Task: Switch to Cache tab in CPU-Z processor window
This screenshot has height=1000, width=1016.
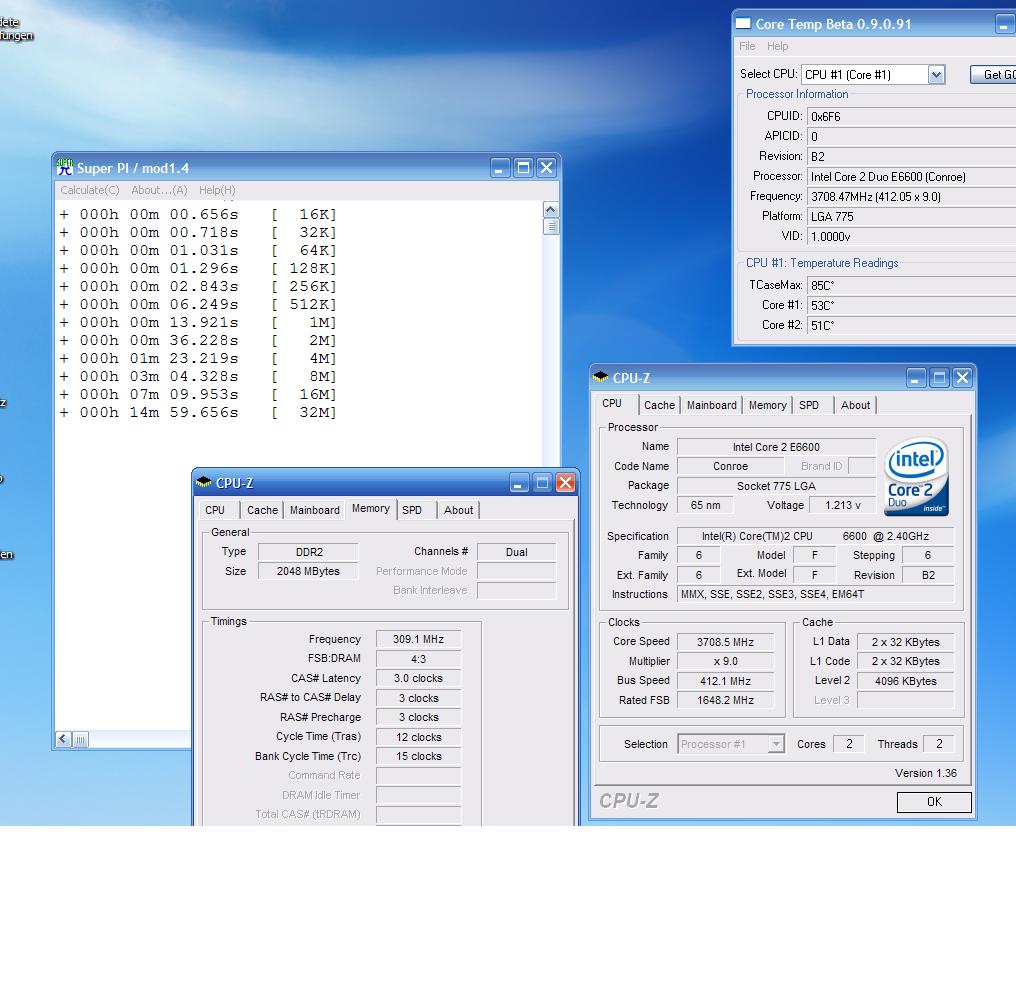Action: pyautogui.click(x=659, y=405)
